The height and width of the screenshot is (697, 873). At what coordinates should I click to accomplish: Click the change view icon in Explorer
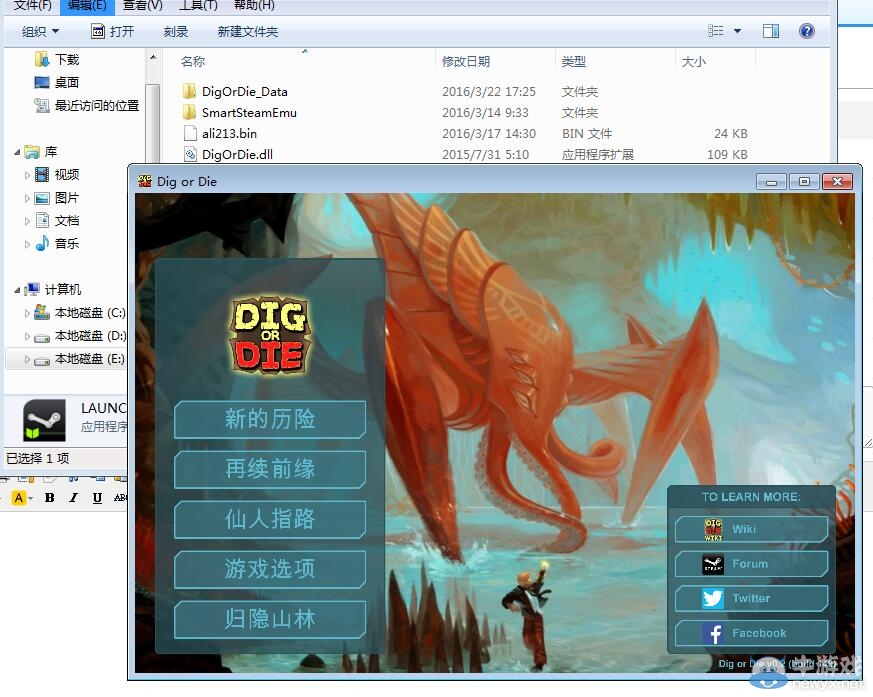tap(715, 31)
